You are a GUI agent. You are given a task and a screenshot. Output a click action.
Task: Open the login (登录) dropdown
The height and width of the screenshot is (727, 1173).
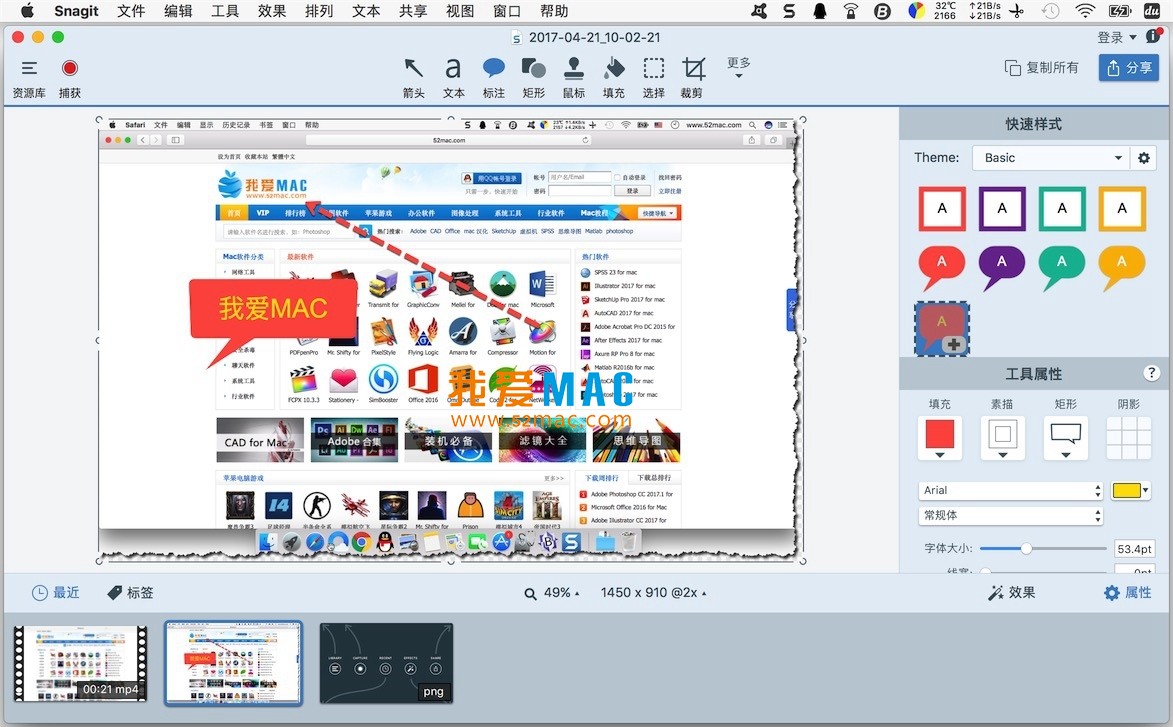coord(1117,37)
